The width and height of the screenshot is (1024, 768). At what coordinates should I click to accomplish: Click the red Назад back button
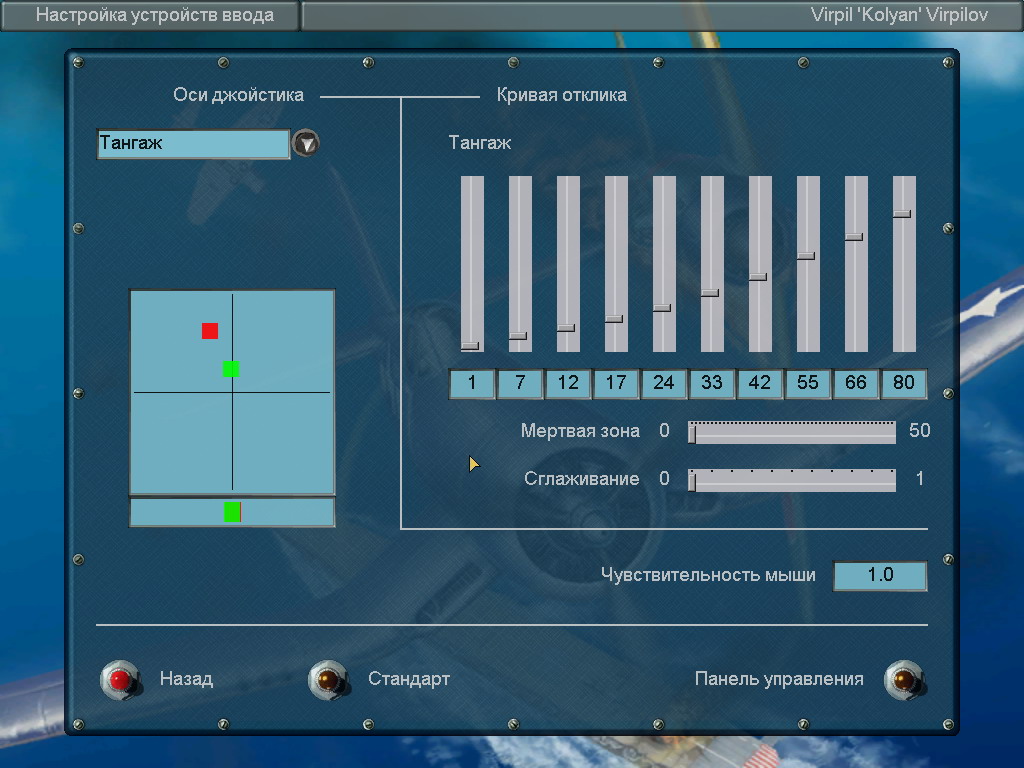121,680
